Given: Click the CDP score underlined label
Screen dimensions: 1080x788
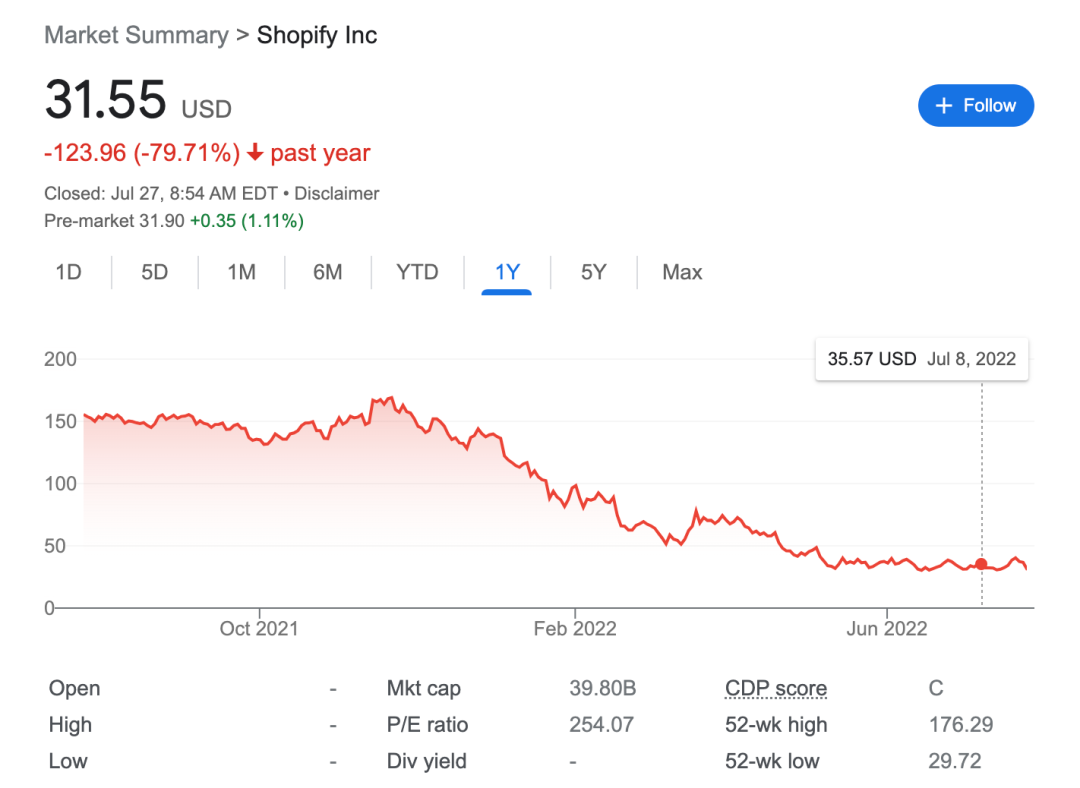Looking at the screenshot, I should pyautogui.click(x=776, y=688).
